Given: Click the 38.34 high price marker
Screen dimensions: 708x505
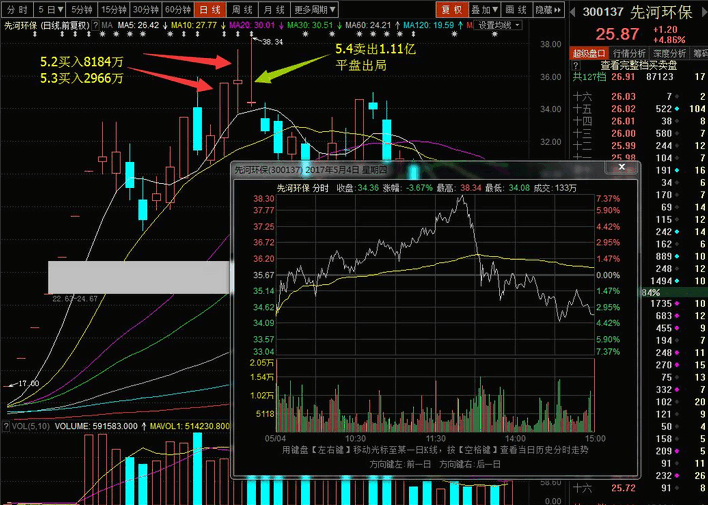Looking at the screenshot, I should [x=273, y=42].
